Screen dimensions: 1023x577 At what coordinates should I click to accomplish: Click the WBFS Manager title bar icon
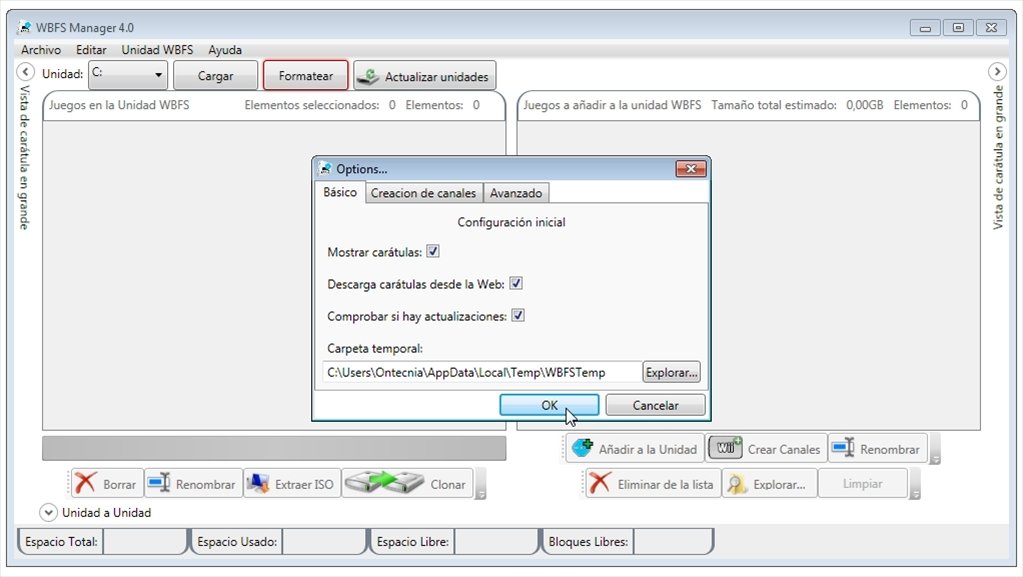coord(25,27)
